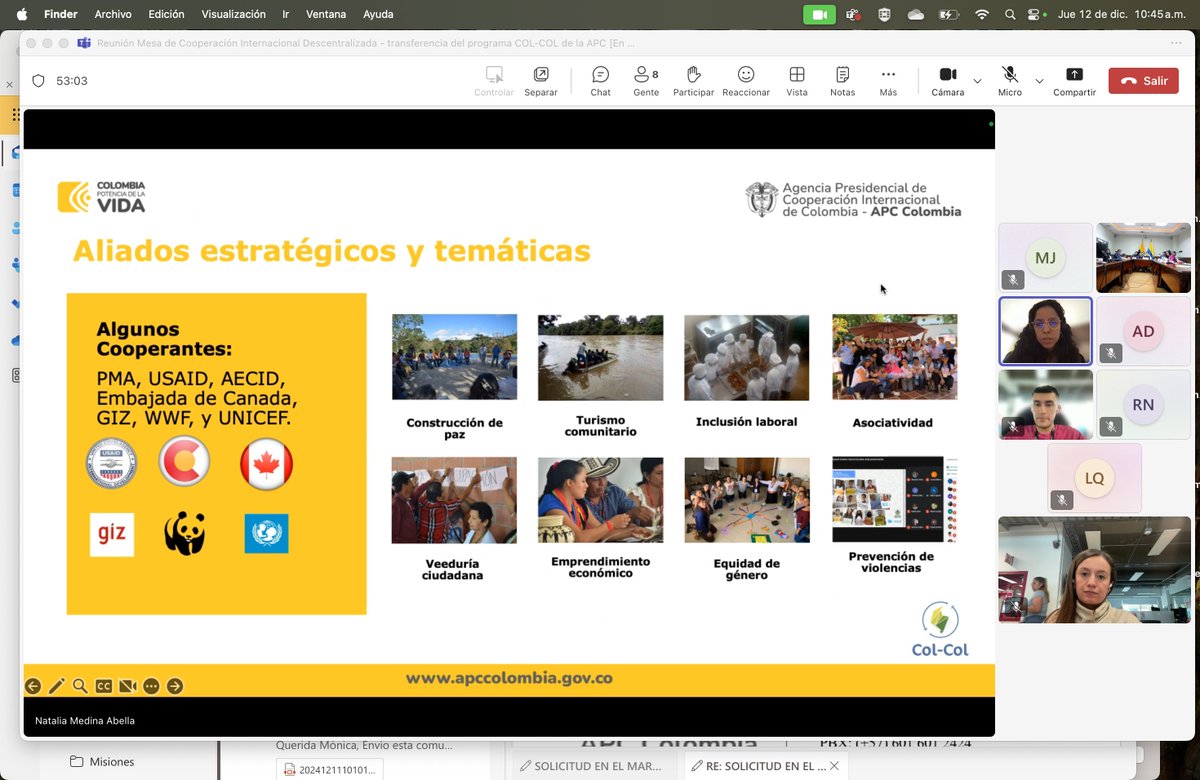Show the Gente participants list
This screenshot has height=780, width=1200.
pos(646,81)
